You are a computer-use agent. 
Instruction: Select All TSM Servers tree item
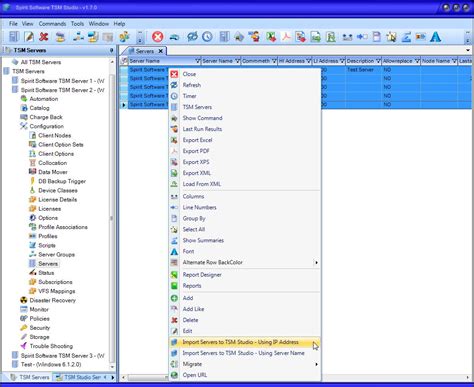tap(41, 62)
